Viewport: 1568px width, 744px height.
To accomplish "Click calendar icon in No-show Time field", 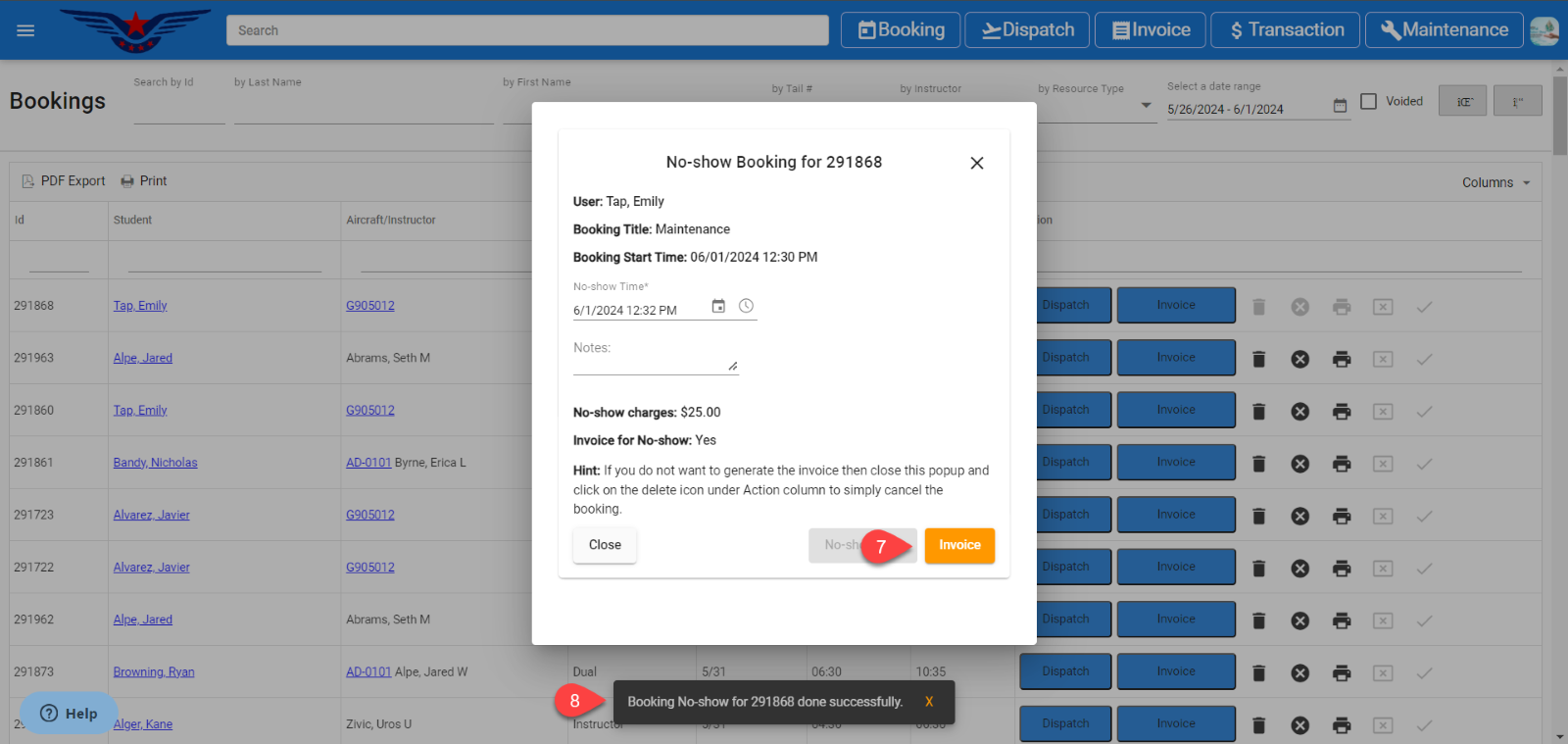I will (x=718, y=307).
